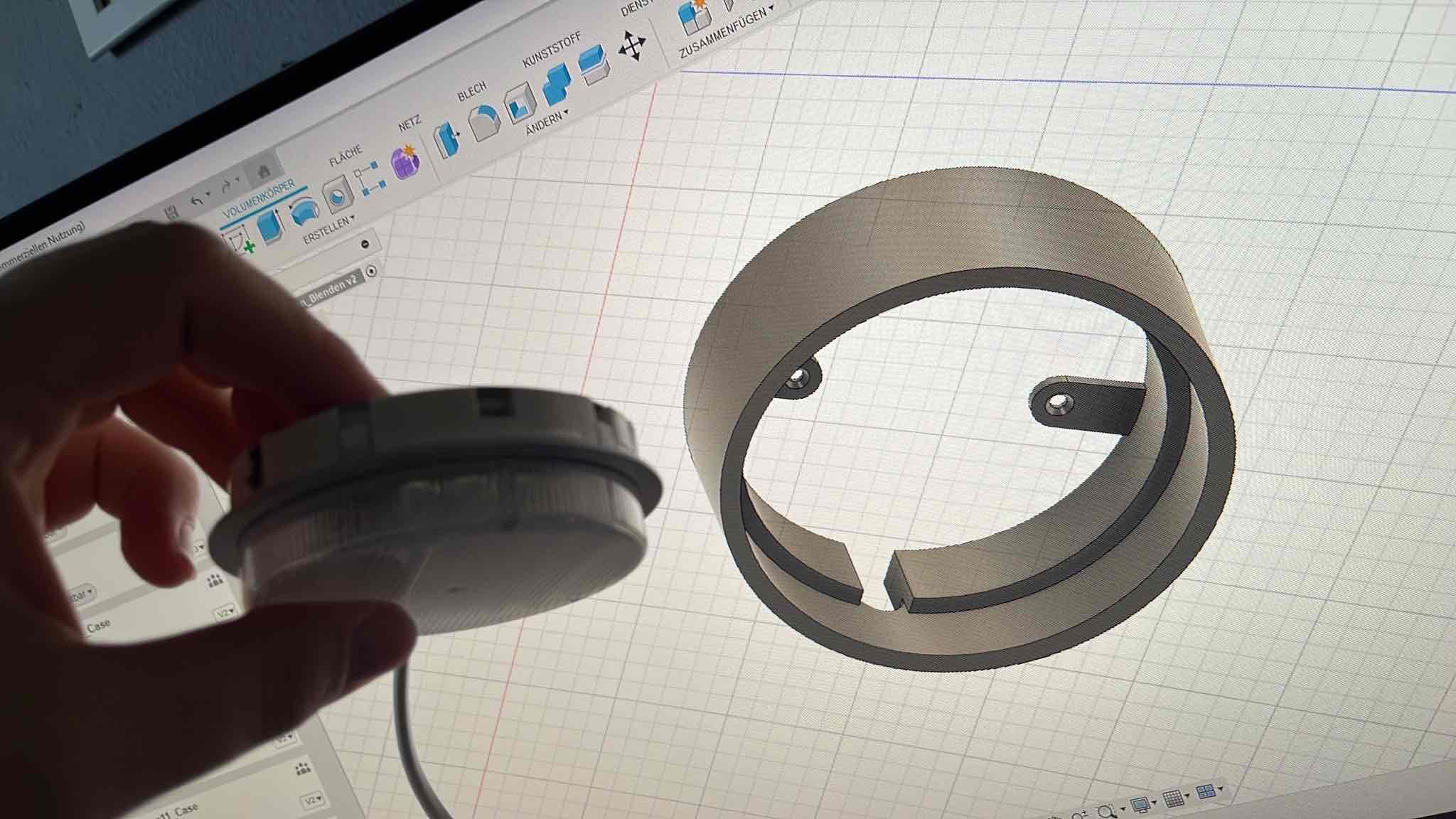This screenshot has width=1456, height=819.
Task: Select the Combine tool icon
Action: (x=557, y=85)
